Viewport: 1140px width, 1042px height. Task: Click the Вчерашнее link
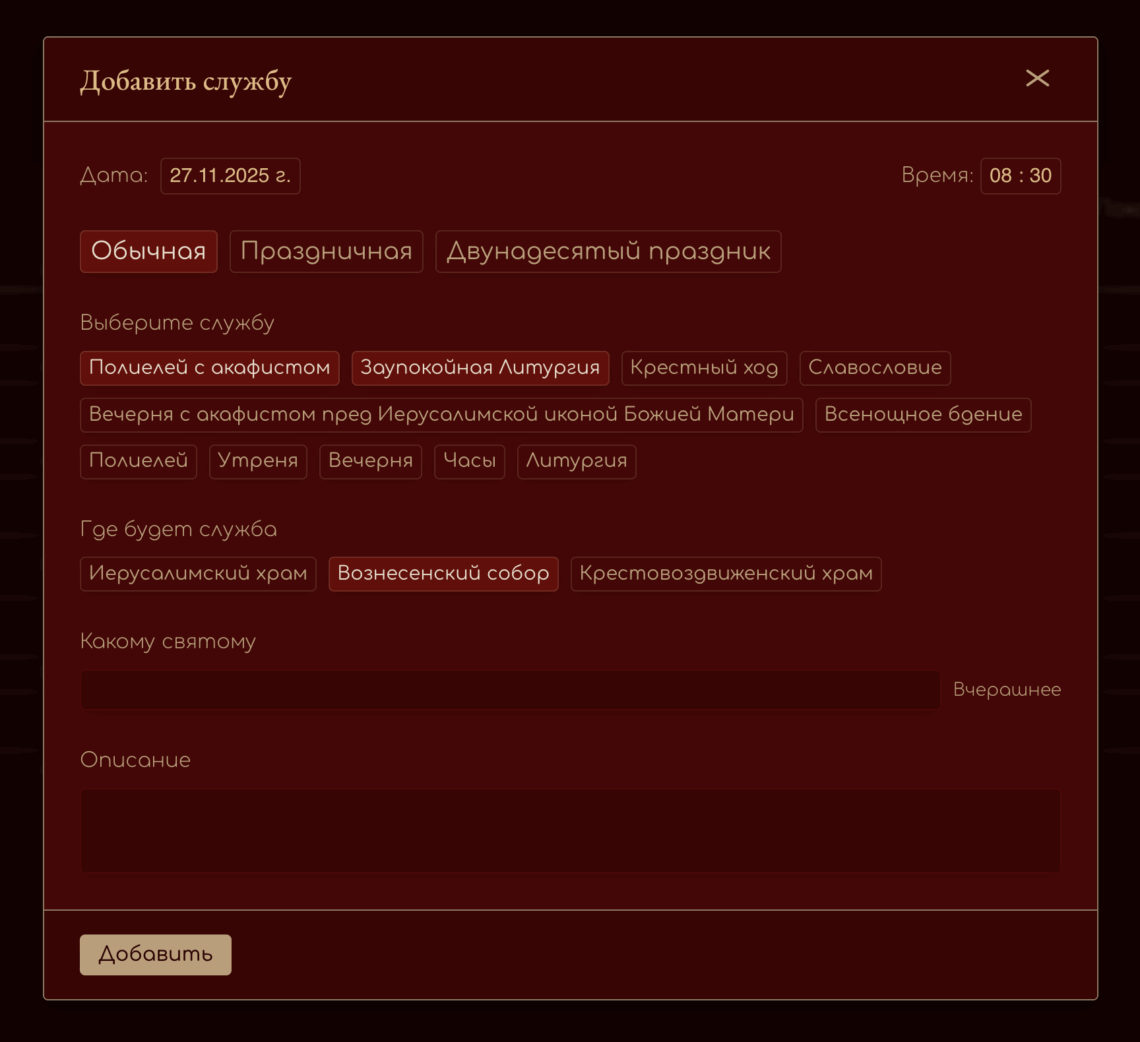click(x=1006, y=690)
